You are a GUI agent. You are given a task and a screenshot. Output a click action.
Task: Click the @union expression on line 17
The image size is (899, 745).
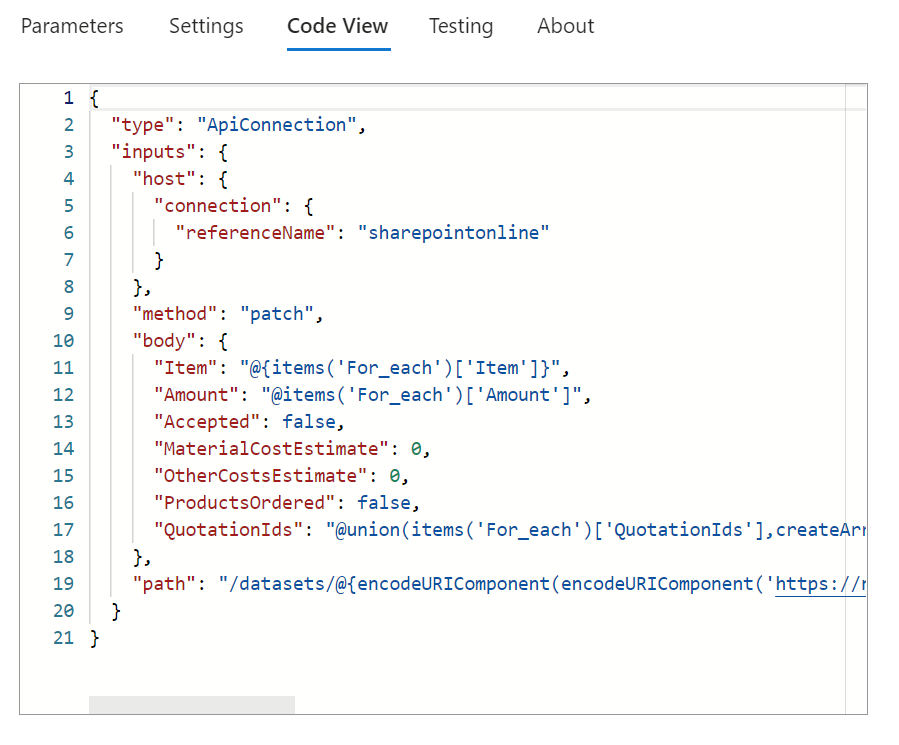tap(596, 529)
